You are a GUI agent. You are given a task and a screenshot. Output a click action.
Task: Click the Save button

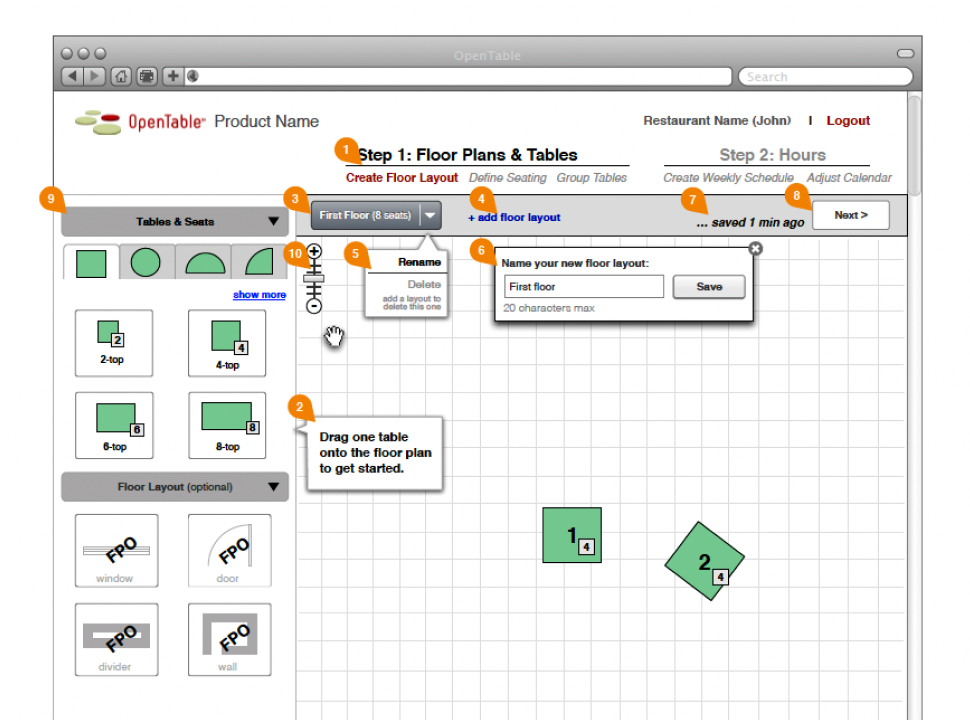click(708, 287)
